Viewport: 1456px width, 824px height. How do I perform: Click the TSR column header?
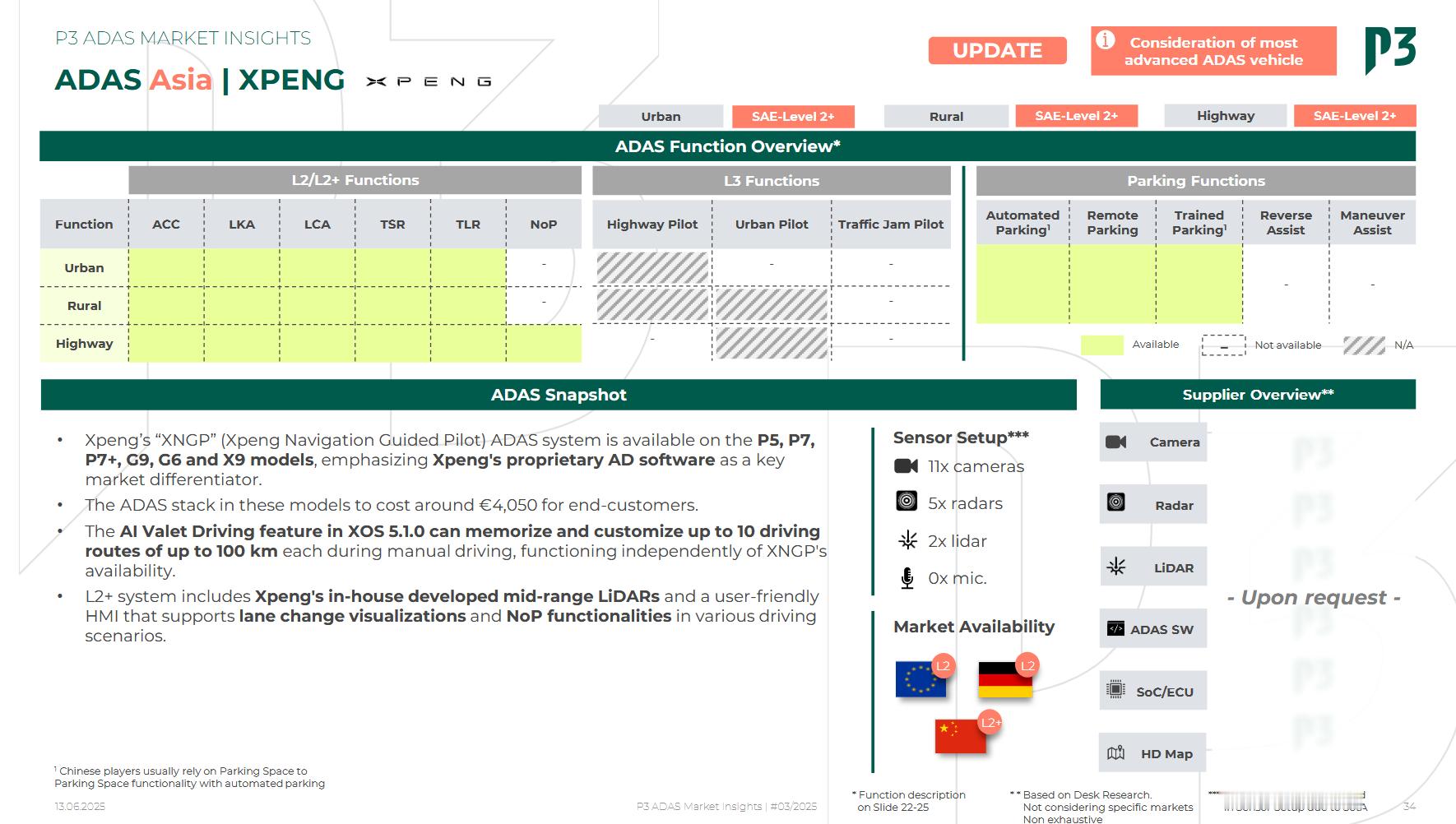point(392,224)
